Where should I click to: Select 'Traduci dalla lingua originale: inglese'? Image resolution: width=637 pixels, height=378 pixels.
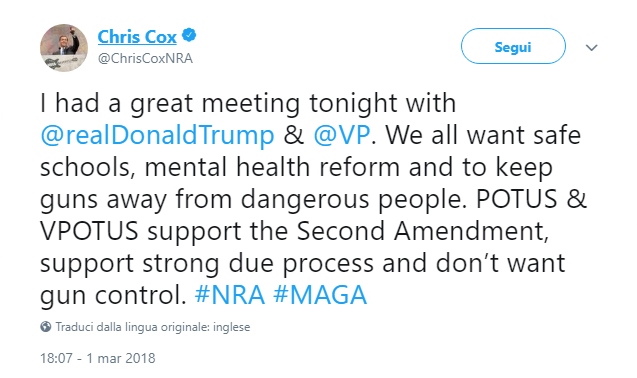click(x=153, y=327)
